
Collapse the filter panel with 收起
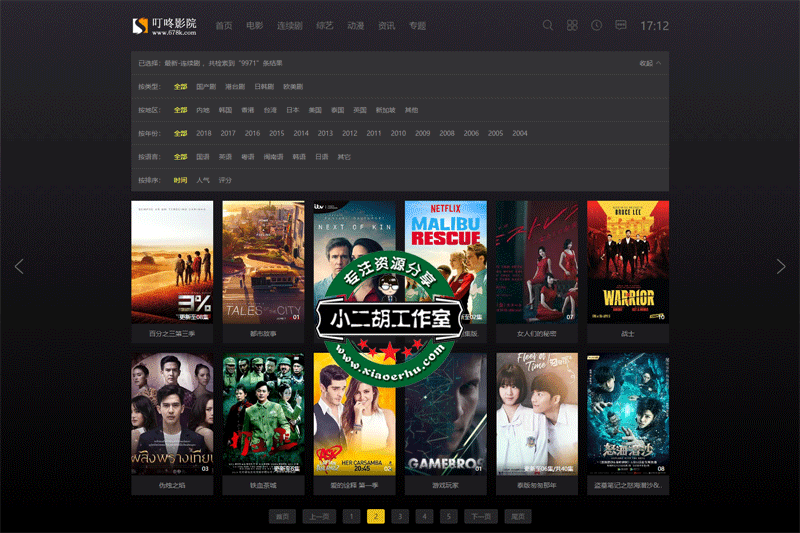pyautogui.click(x=650, y=63)
